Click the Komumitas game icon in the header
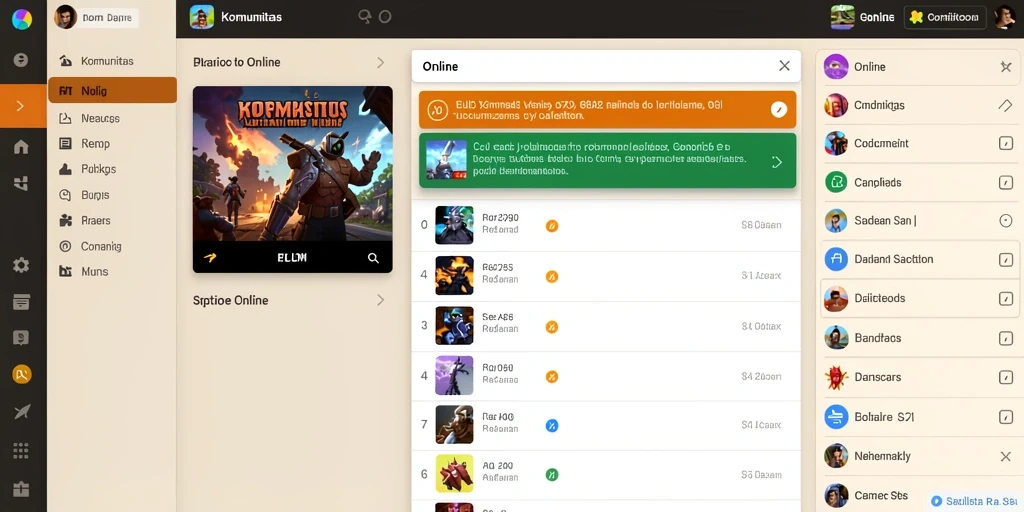The image size is (1024, 512). pos(202,18)
